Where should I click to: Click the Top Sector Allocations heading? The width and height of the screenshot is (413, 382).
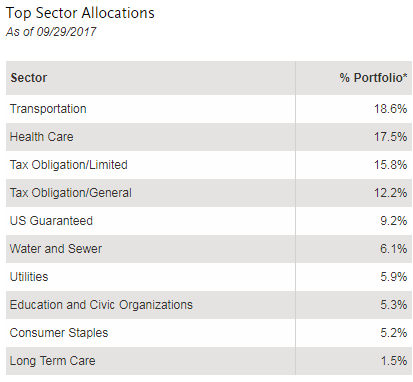tap(80, 13)
